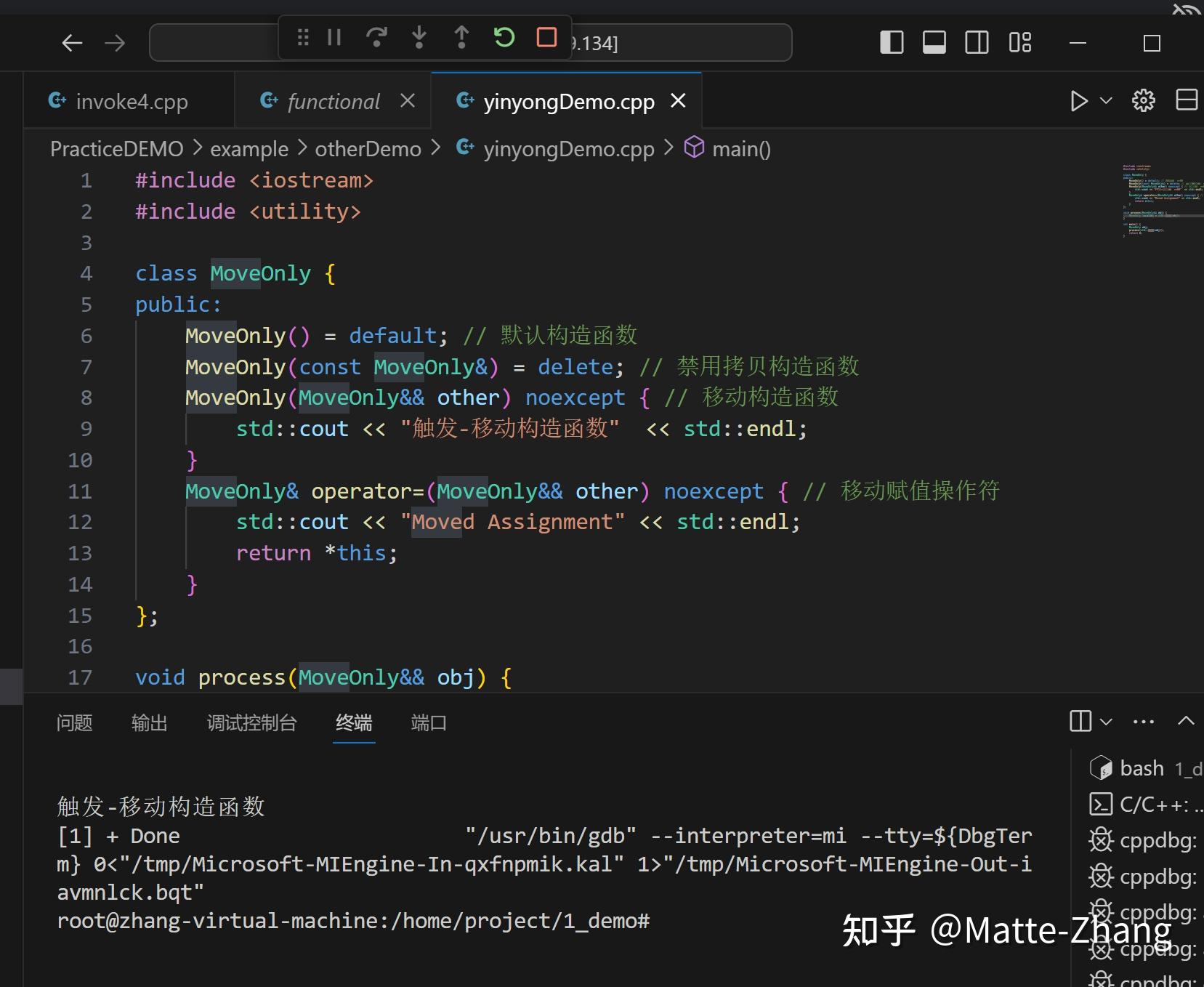Restart the debug session
1204x987 pixels.
pyautogui.click(x=505, y=38)
